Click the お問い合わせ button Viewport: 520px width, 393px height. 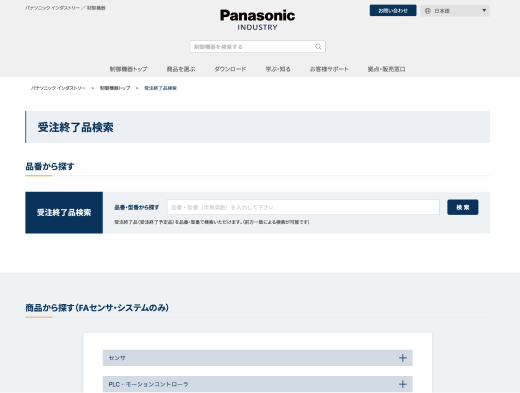pos(393,10)
